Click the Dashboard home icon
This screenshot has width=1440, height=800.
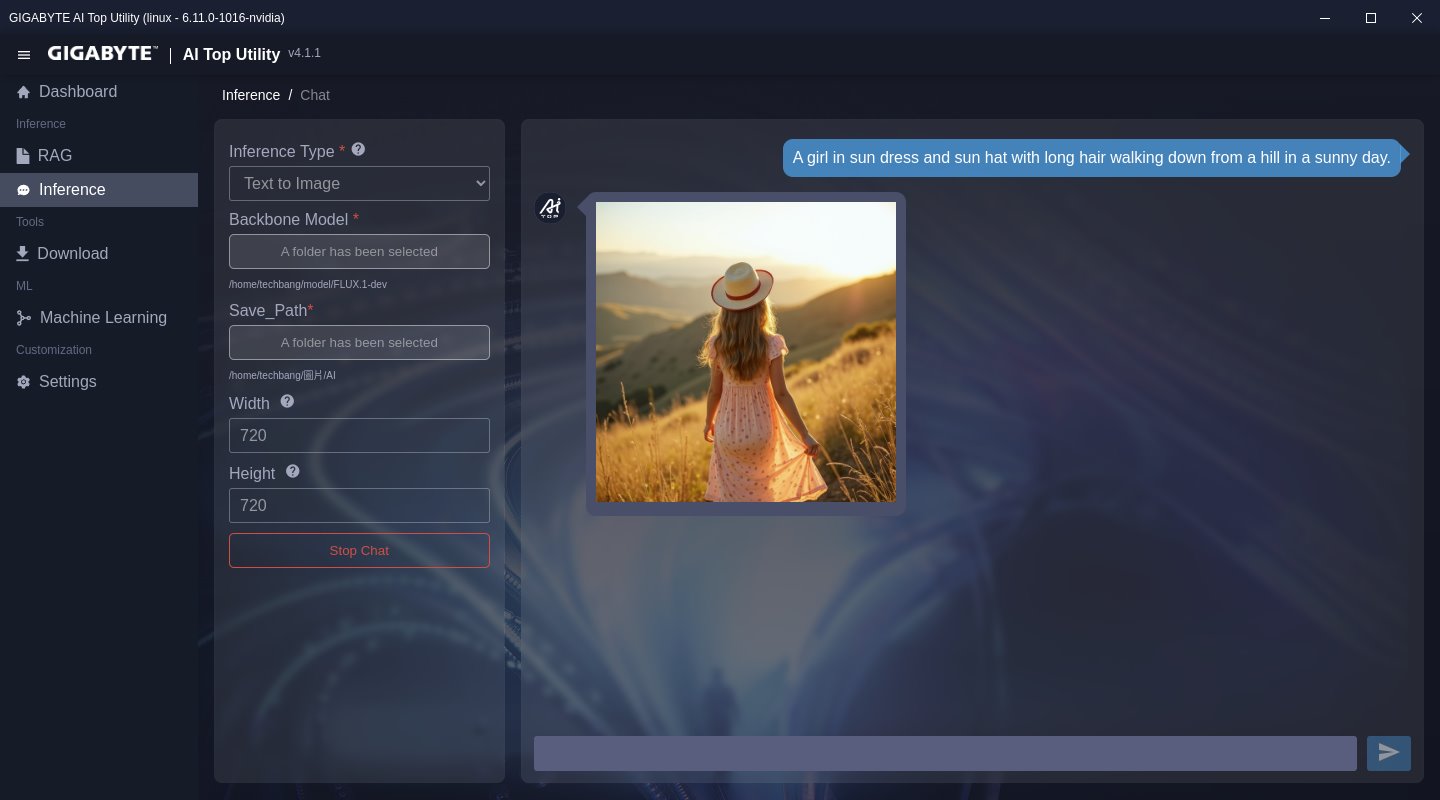(x=23, y=92)
